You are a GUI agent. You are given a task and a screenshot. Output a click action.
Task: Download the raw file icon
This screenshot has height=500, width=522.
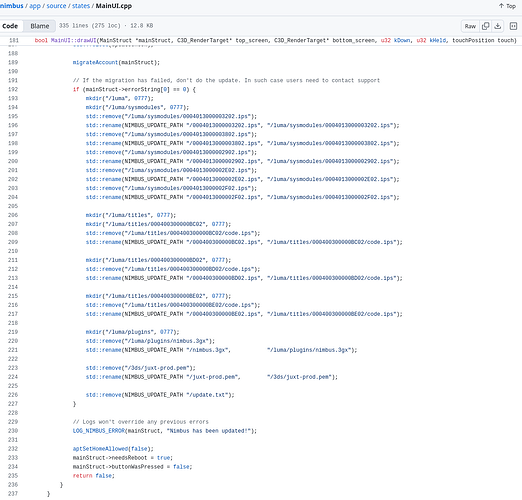(x=498, y=26)
